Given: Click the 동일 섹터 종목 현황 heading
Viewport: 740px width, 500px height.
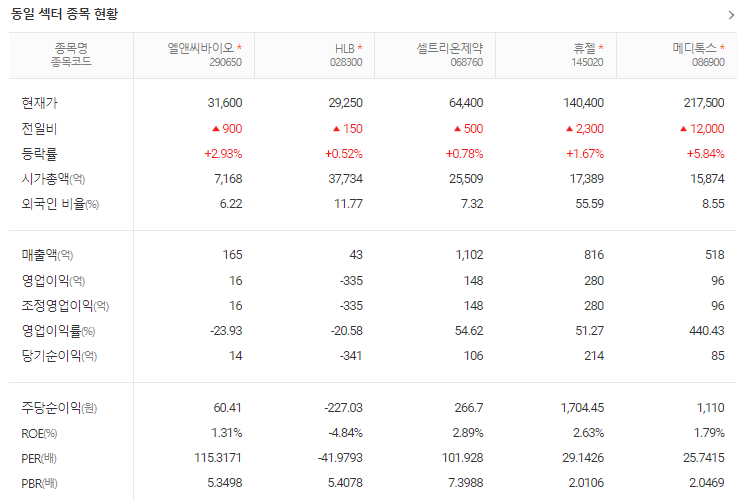Looking at the screenshot, I should click(x=64, y=14).
